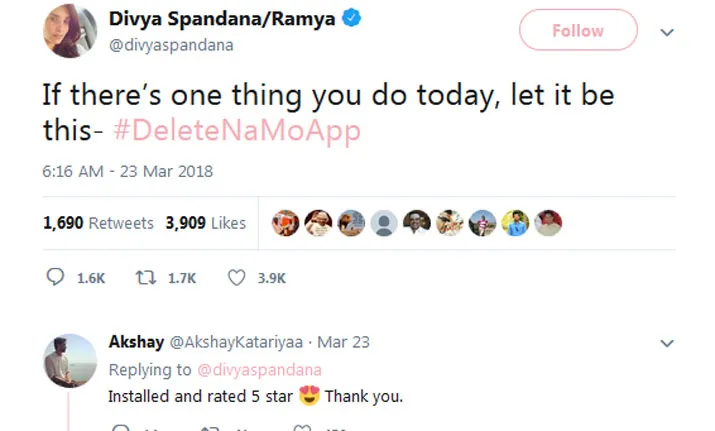
Task: Open Akshay's profile avatar
Action: pyautogui.click(x=70, y=360)
